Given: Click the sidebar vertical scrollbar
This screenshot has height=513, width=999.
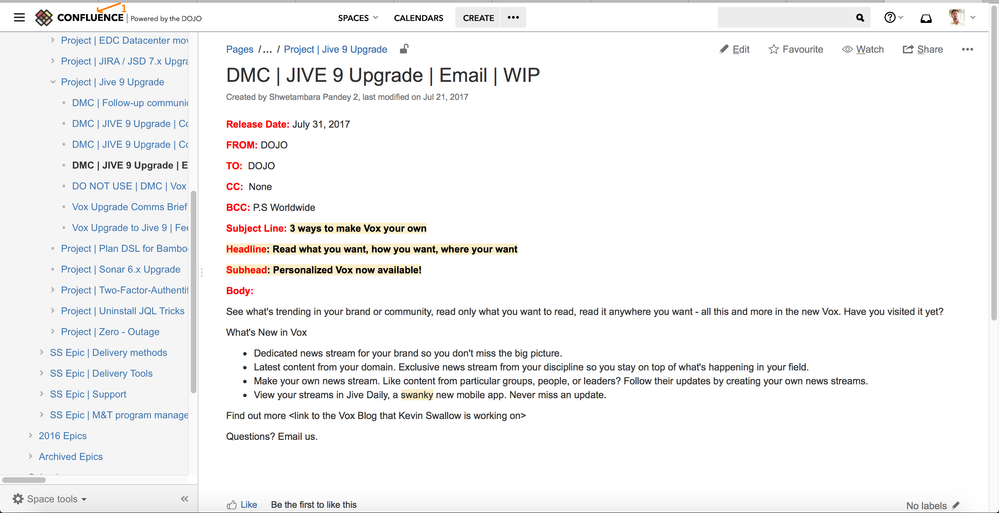Looking at the screenshot, I should (x=194, y=293).
